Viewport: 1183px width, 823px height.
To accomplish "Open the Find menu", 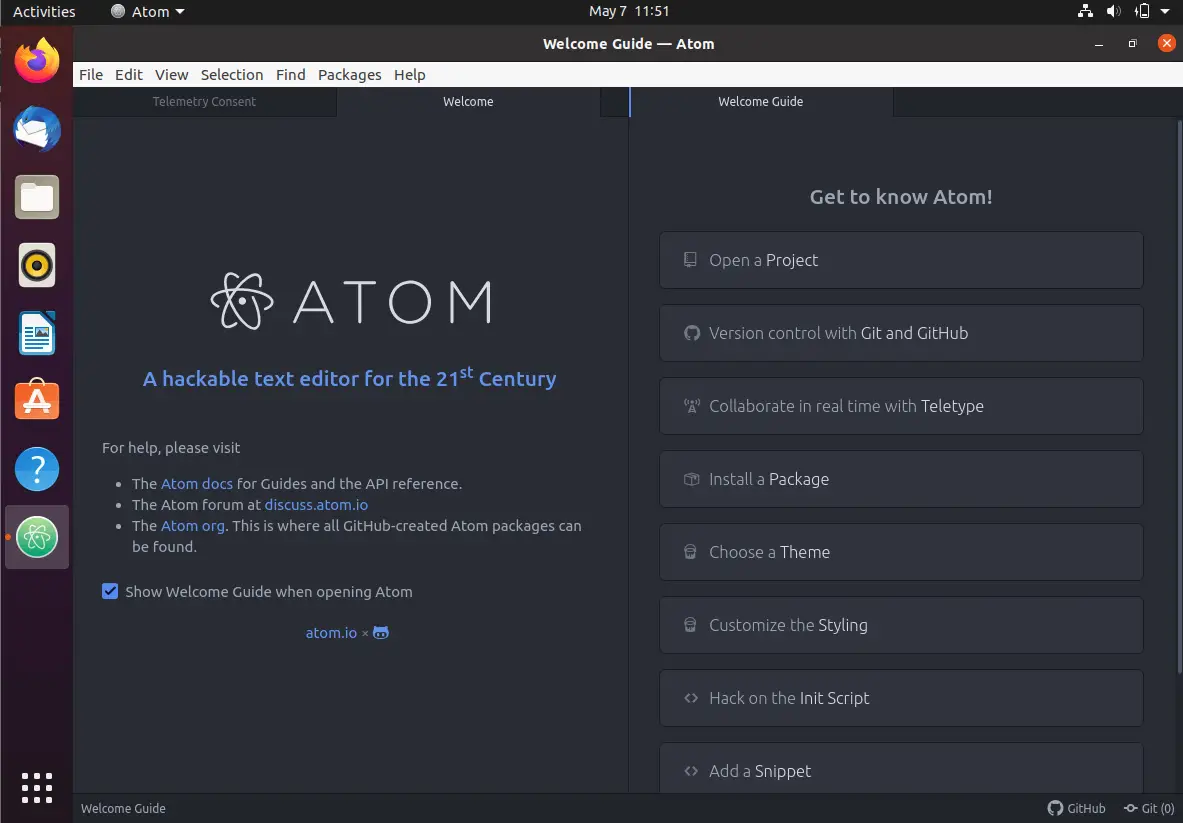I will coord(290,75).
